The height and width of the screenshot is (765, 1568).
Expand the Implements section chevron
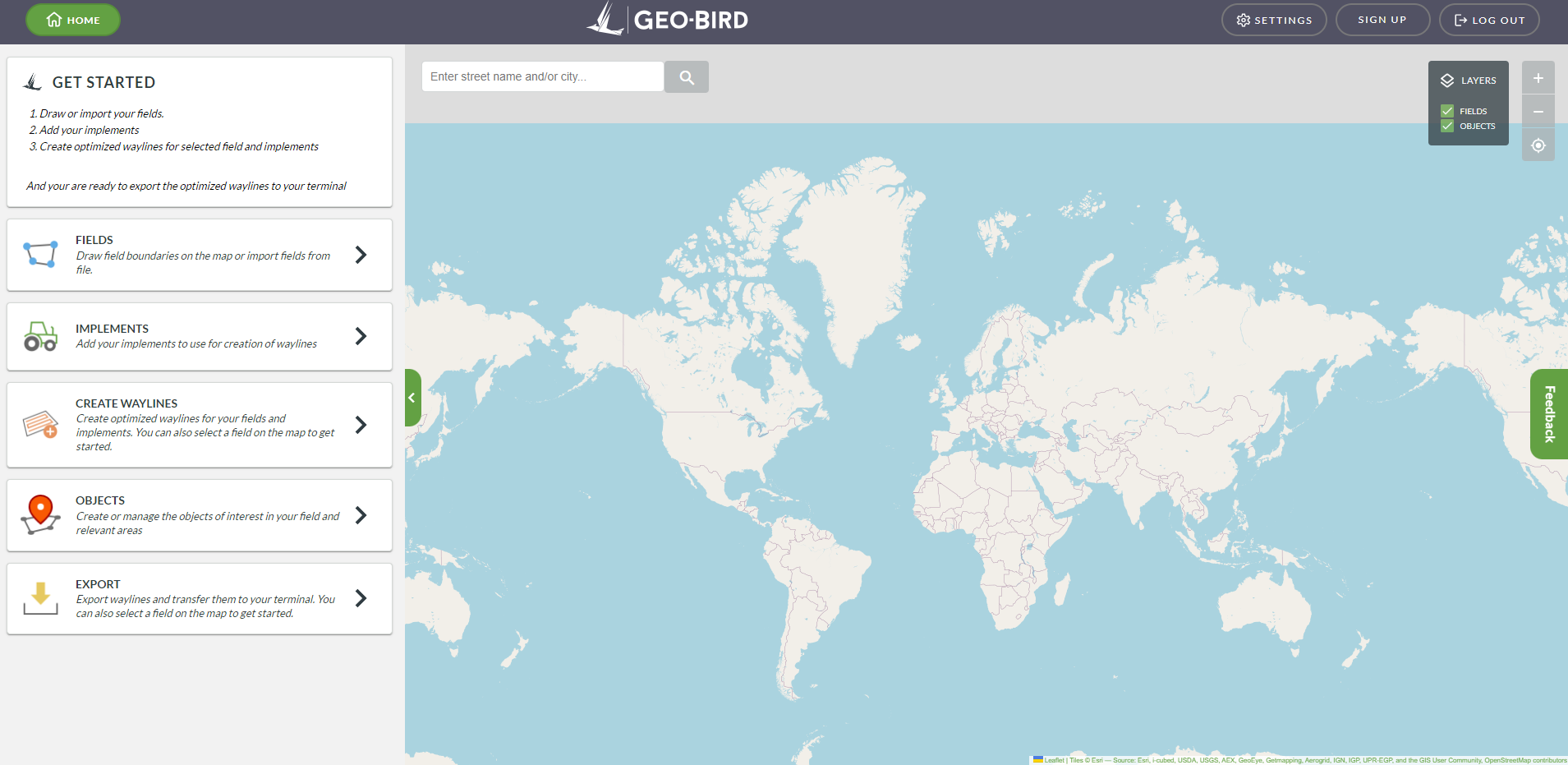(x=361, y=336)
